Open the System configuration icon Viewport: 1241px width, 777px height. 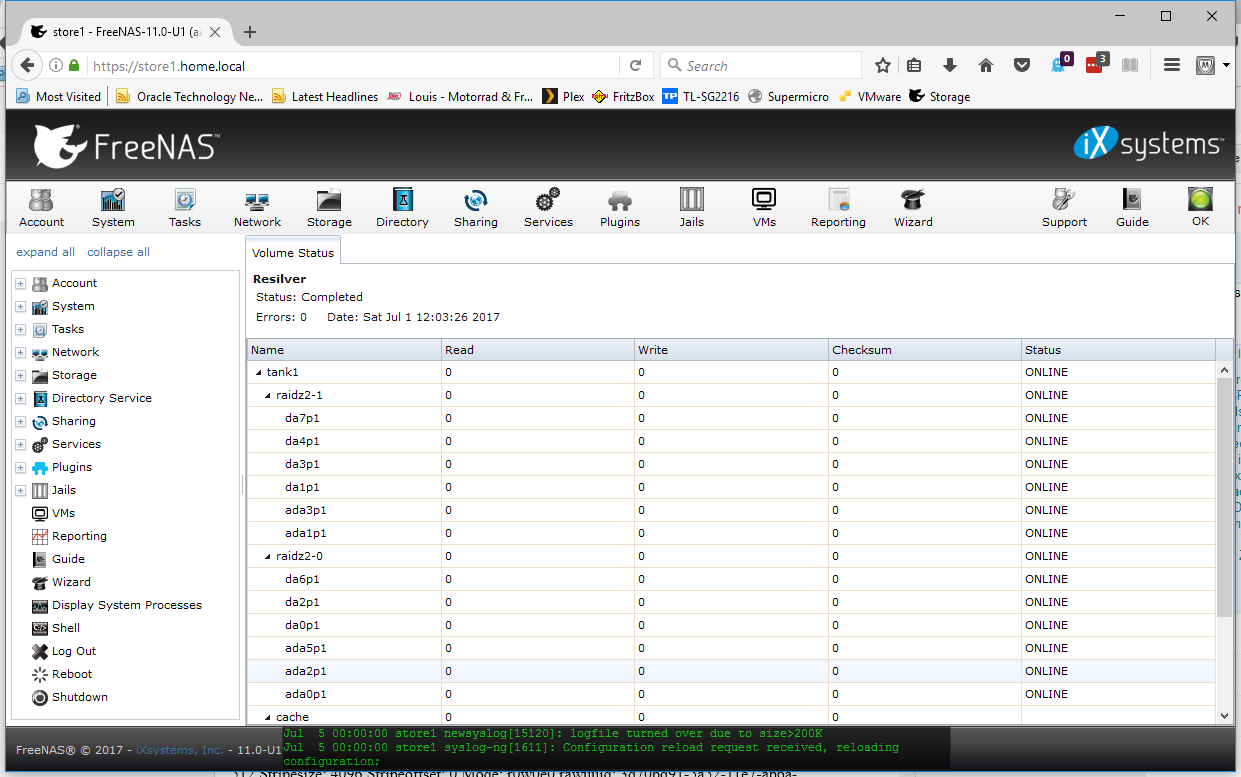point(112,207)
